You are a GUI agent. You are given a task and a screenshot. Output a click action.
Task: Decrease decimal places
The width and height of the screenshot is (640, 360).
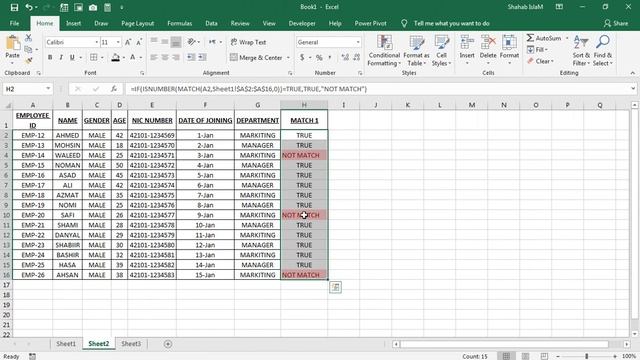point(356,58)
